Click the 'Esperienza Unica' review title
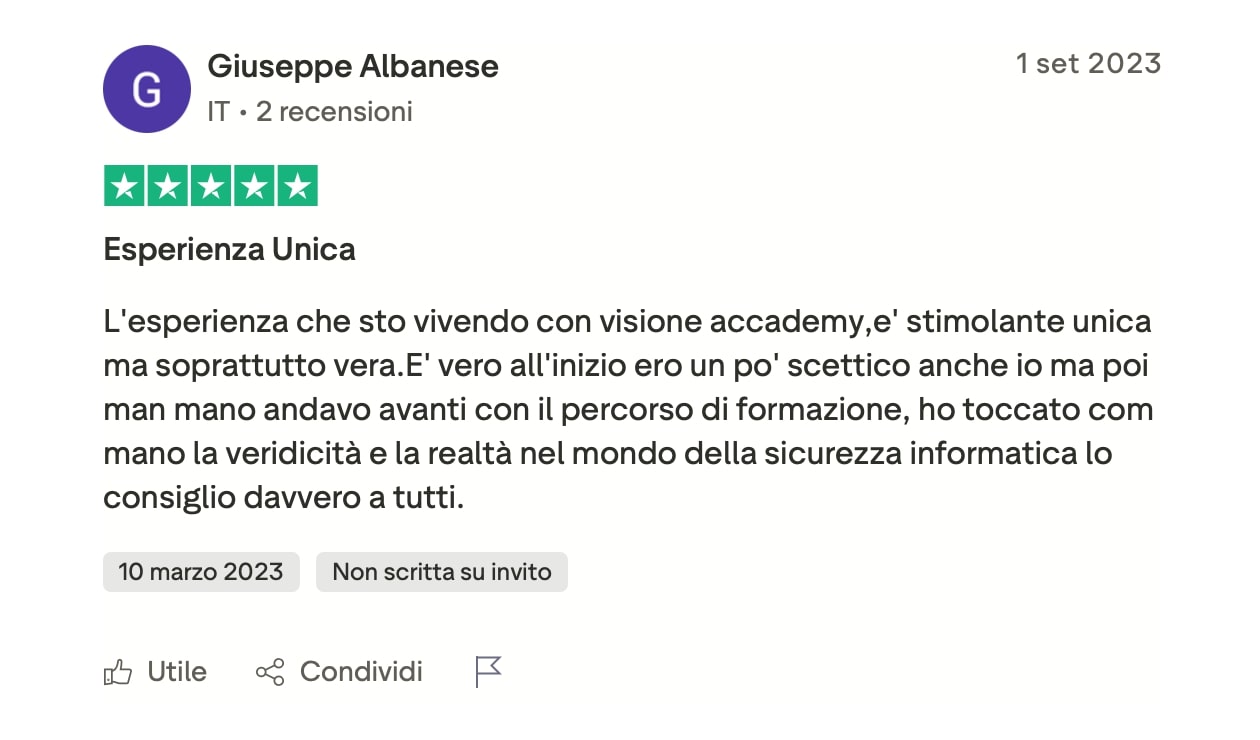Screen dimensions: 1260x740 [230, 249]
